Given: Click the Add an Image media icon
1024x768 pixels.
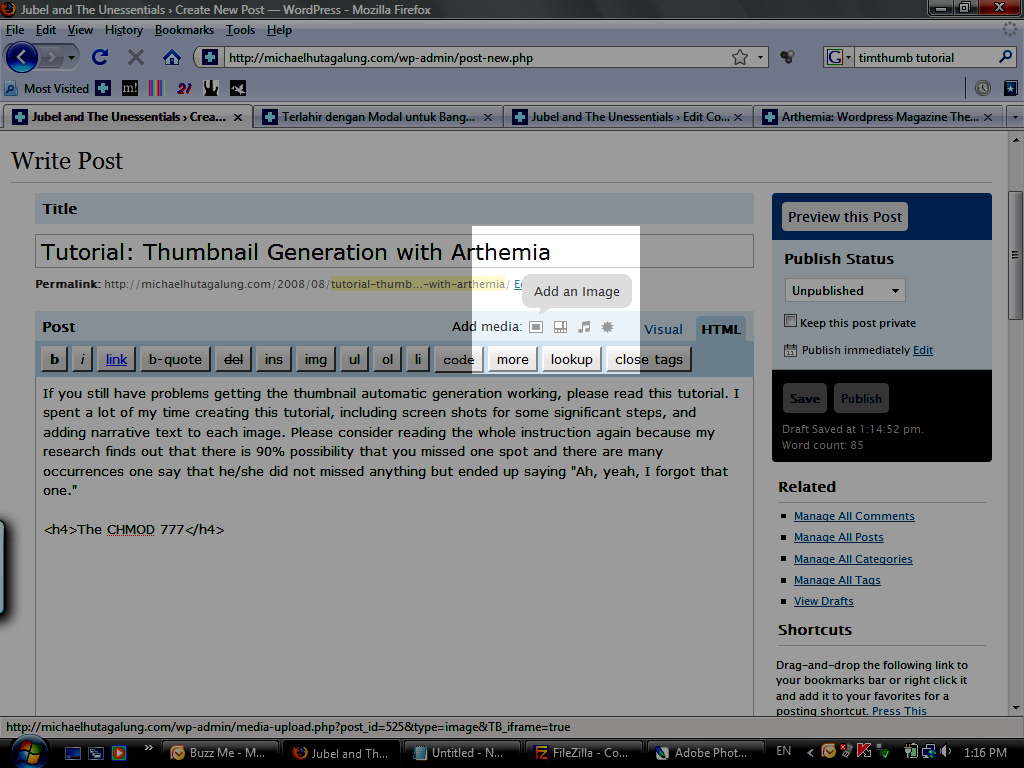Looking at the screenshot, I should click(x=536, y=327).
